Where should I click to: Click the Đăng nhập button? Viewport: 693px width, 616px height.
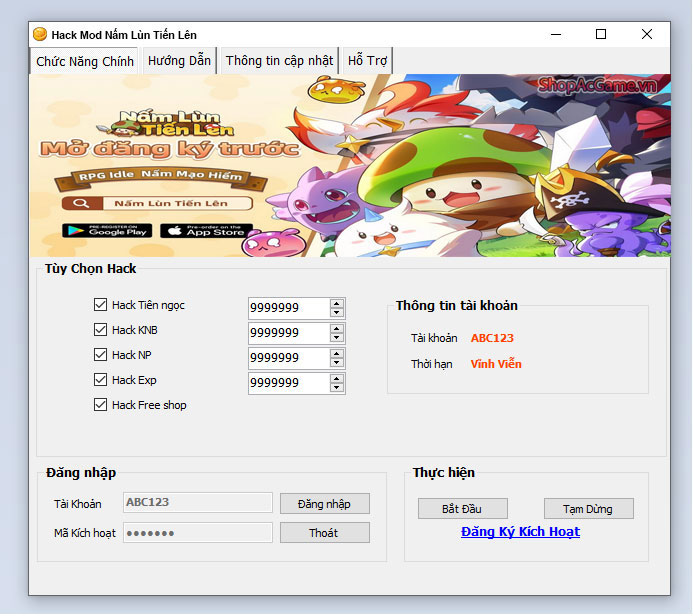[324, 504]
